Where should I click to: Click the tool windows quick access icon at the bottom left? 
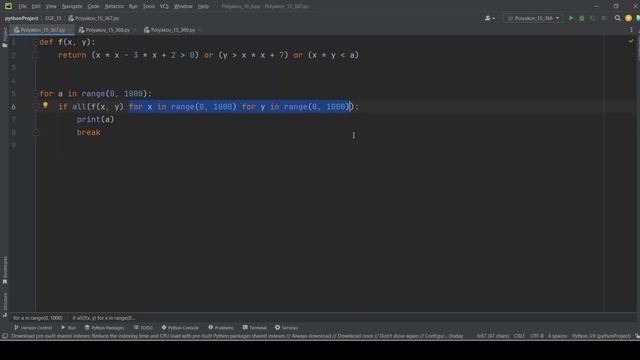(x=5, y=336)
